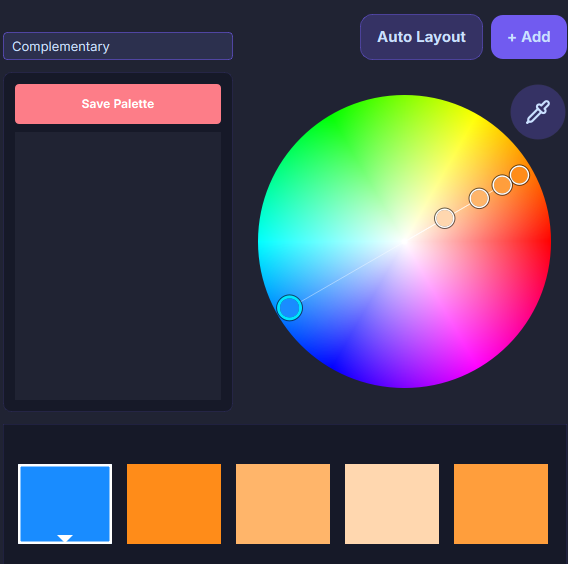Select the outermost orange handle on wheel
The image size is (568, 564).
(x=519, y=175)
